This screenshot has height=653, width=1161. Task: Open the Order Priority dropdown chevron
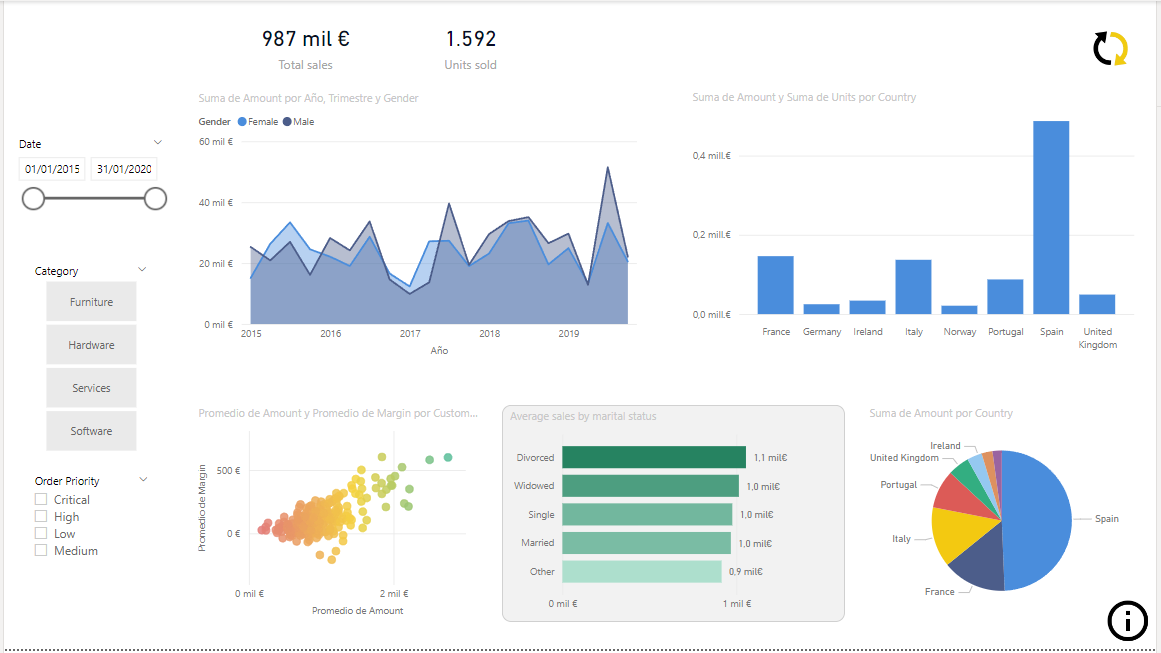(143, 480)
